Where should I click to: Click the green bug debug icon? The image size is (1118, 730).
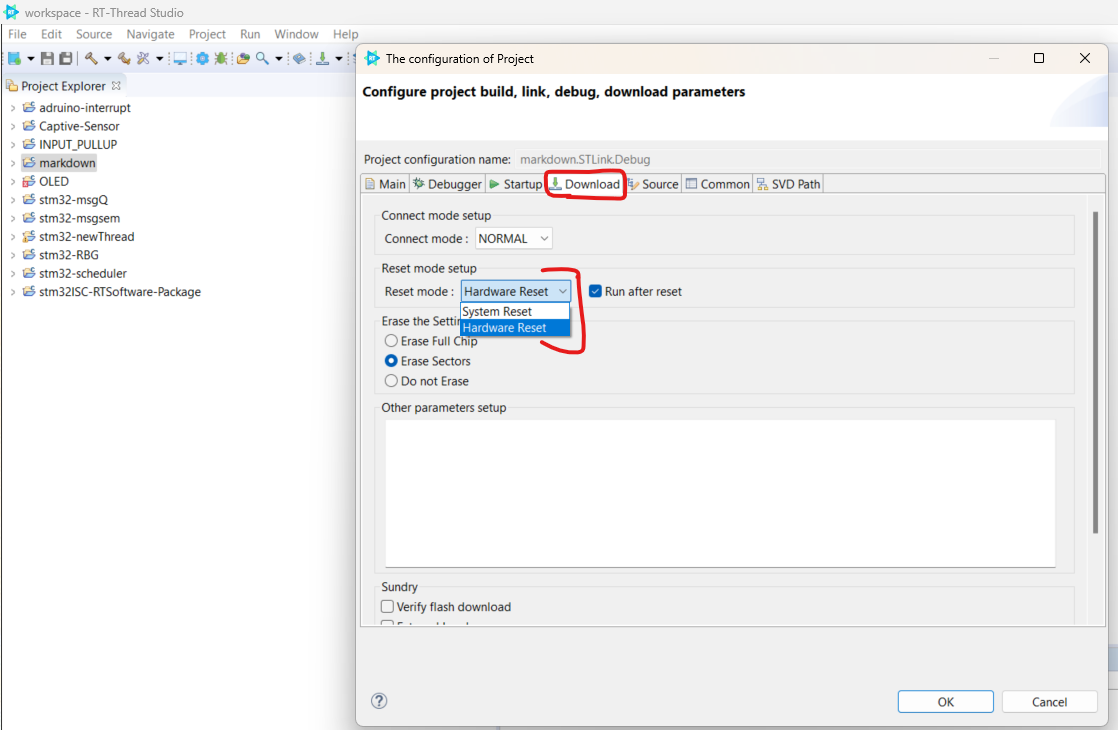(221, 59)
